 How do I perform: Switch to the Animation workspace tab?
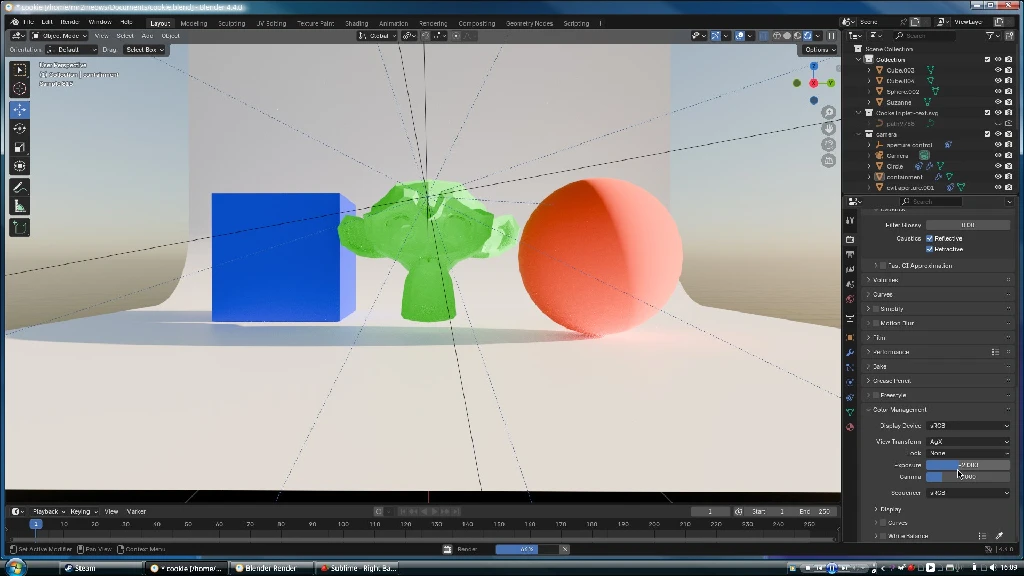point(393,23)
